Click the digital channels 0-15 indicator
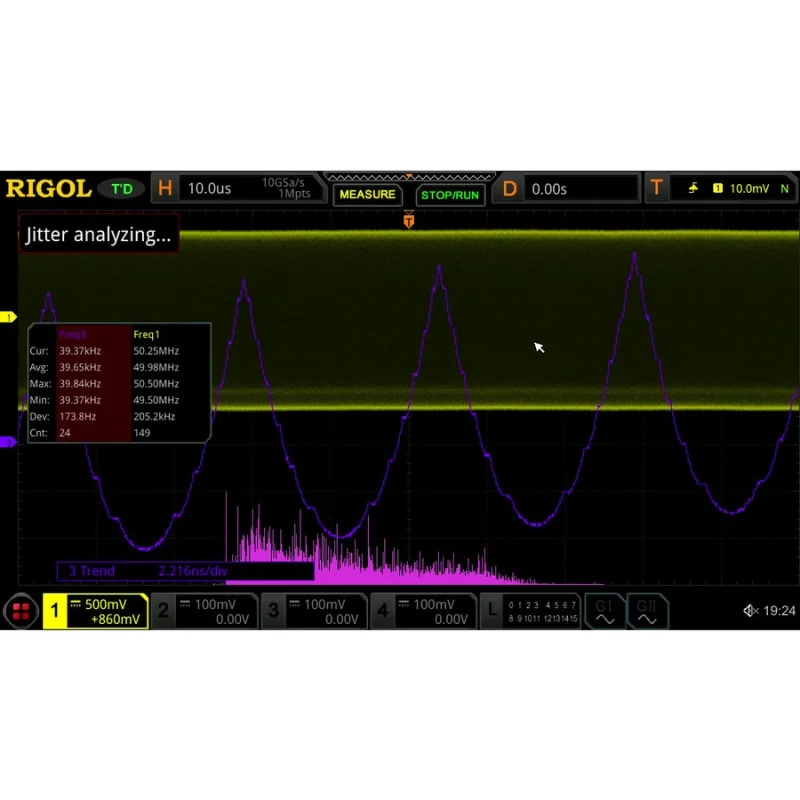This screenshot has width=800, height=800. [542, 611]
